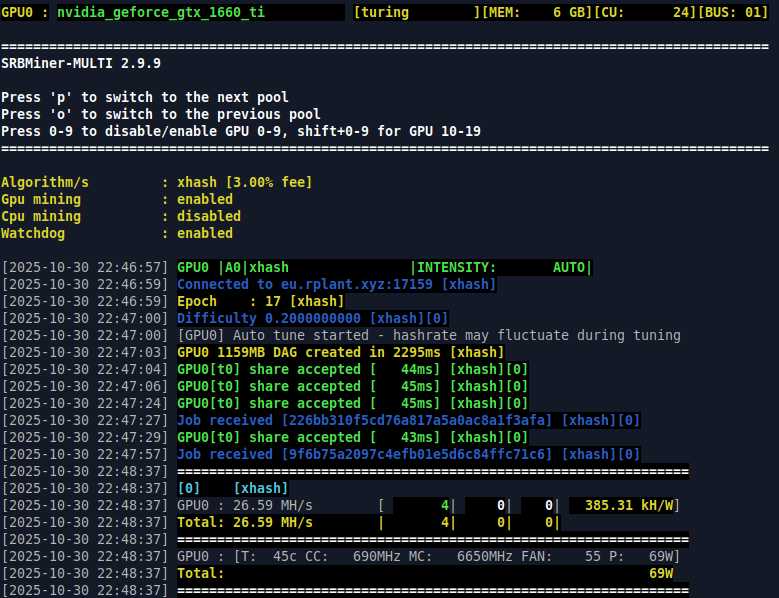Click the GPU0 |A0|xhash label

coord(233,267)
